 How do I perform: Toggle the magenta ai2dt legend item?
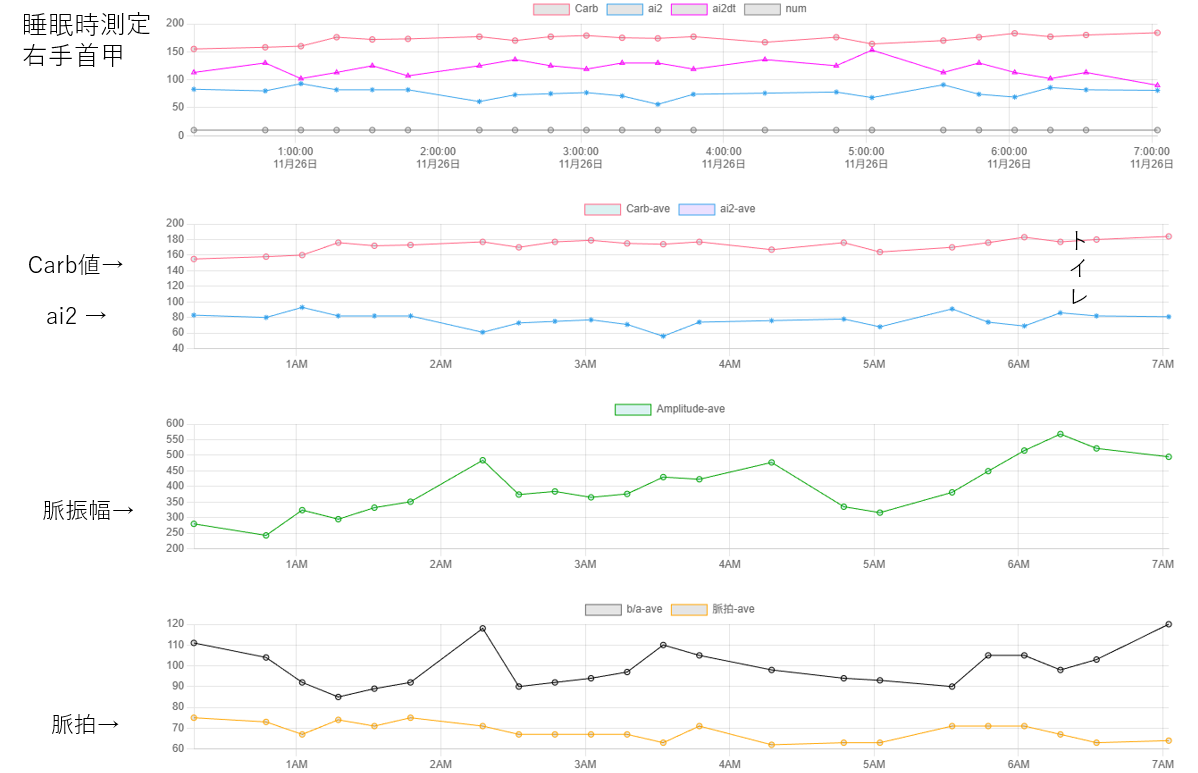pyautogui.click(x=689, y=9)
